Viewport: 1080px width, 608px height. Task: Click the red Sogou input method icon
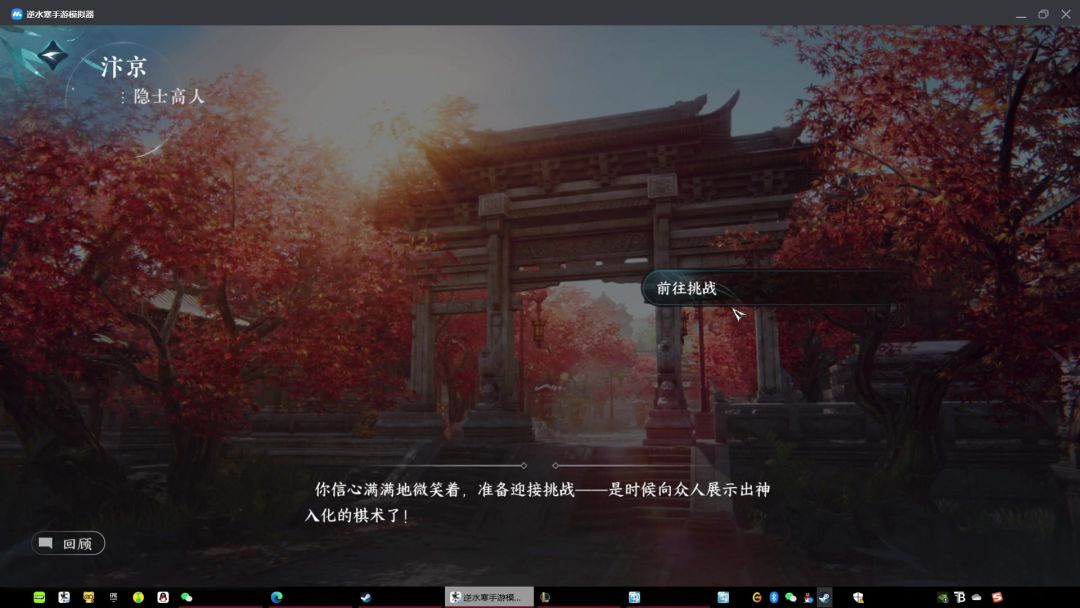994,597
